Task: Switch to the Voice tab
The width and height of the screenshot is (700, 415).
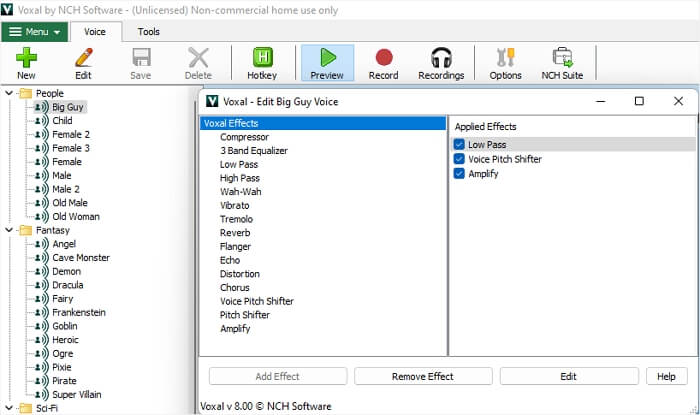Action: pyautogui.click(x=95, y=32)
